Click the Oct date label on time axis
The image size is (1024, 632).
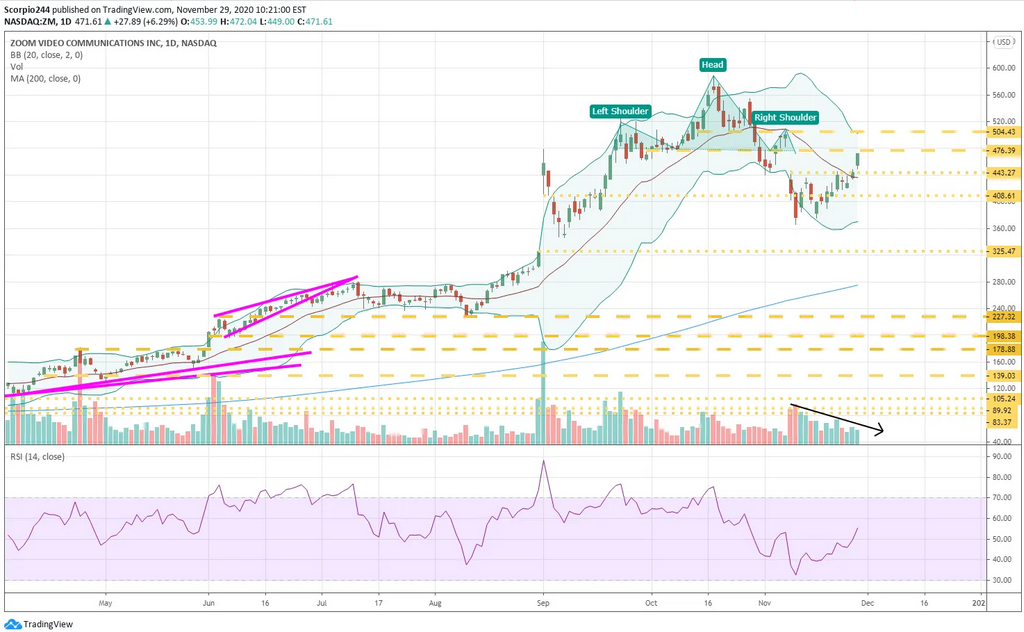(x=651, y=603)
